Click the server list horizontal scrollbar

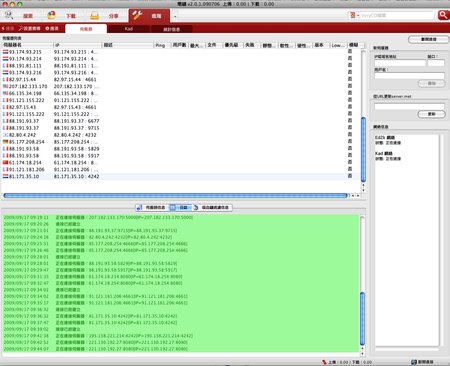tap(176, 196)
